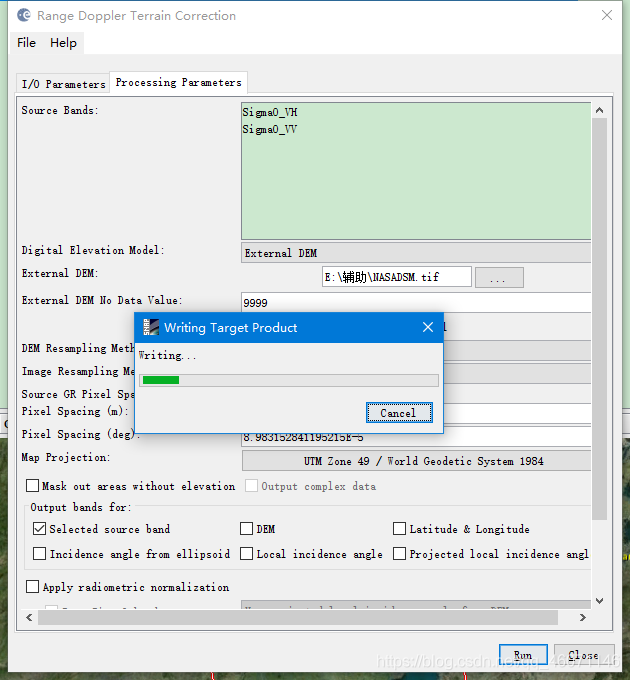Screen dimensions: 630x680
Task: Uncheck Selected source band option
Action: [39, 529]
